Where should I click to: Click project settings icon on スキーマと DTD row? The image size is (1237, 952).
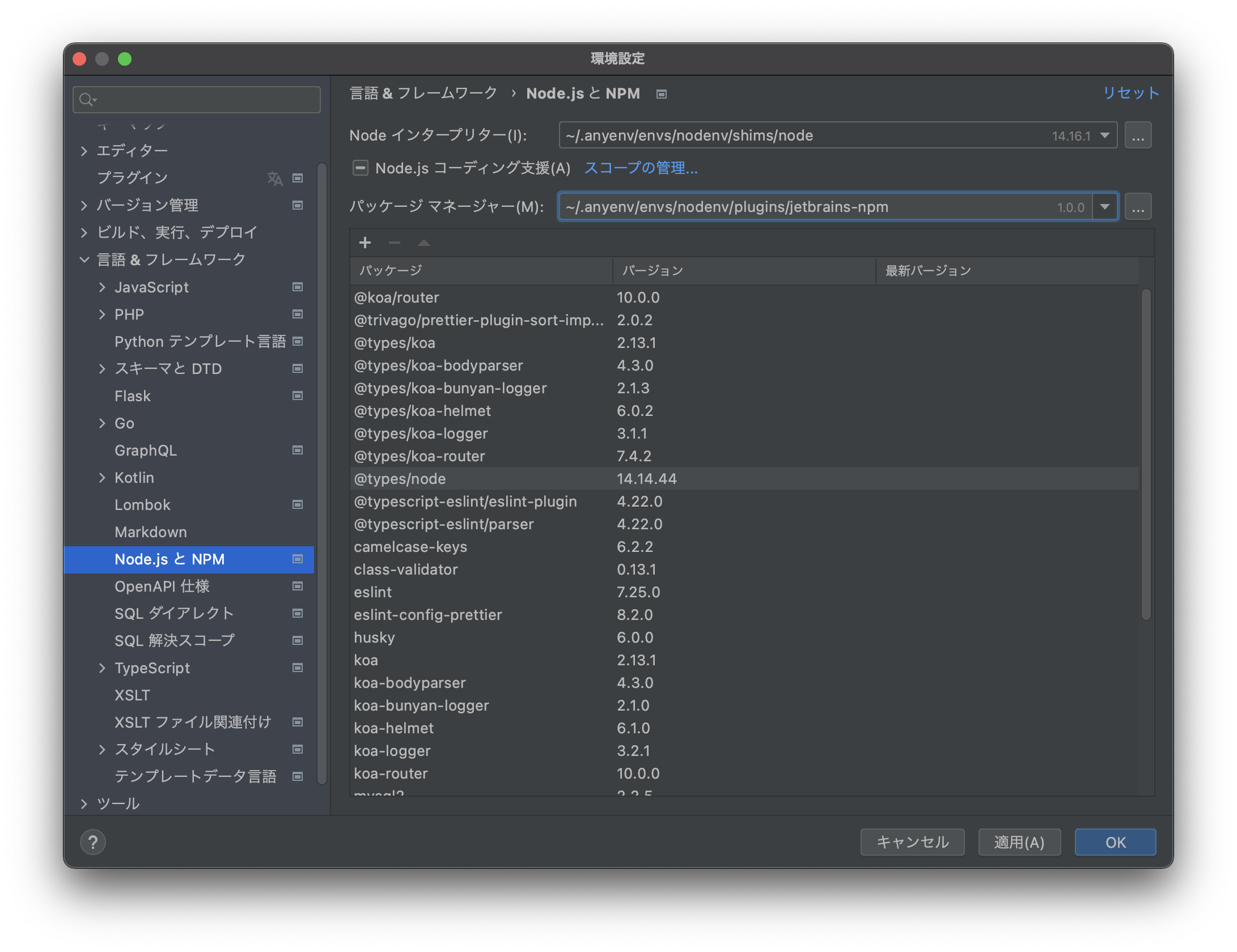tap(297, 369)
